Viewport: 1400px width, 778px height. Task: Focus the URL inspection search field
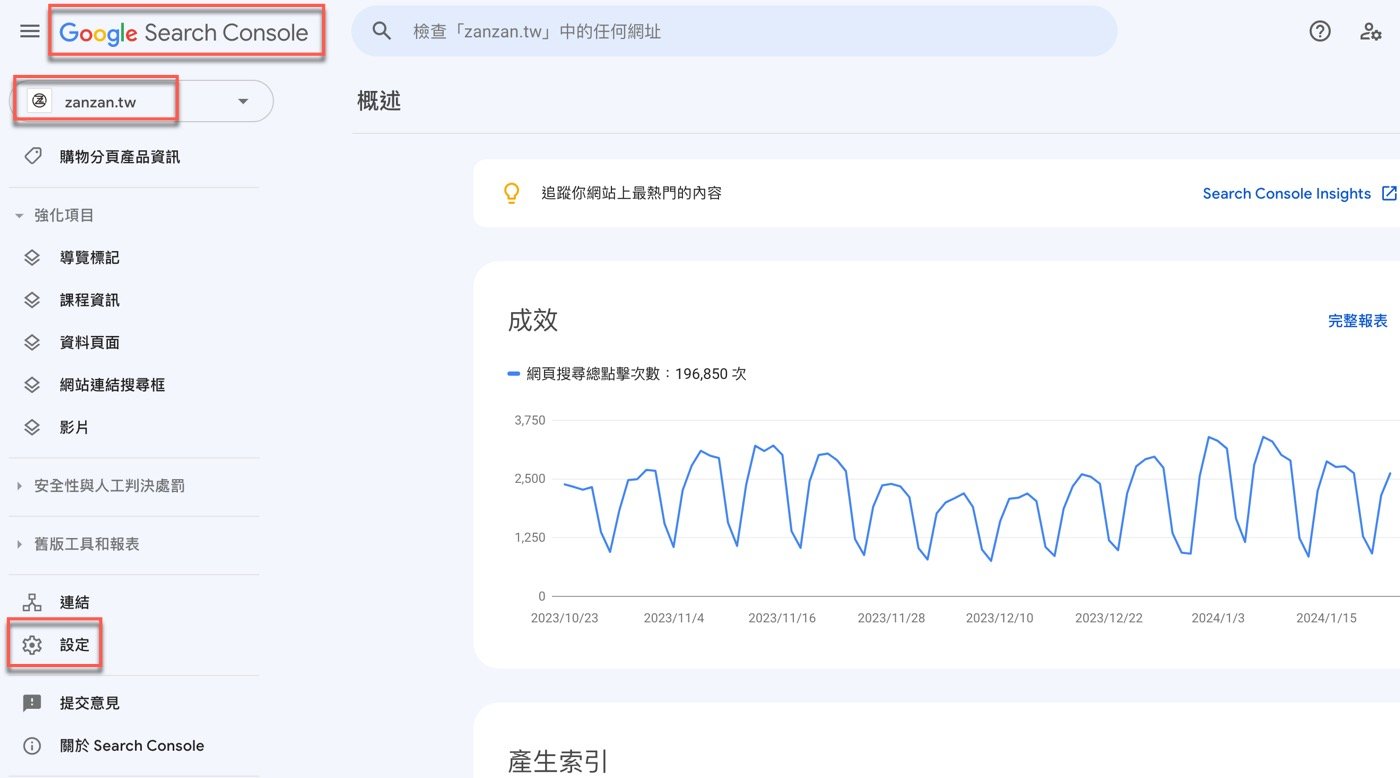point(734,31)
